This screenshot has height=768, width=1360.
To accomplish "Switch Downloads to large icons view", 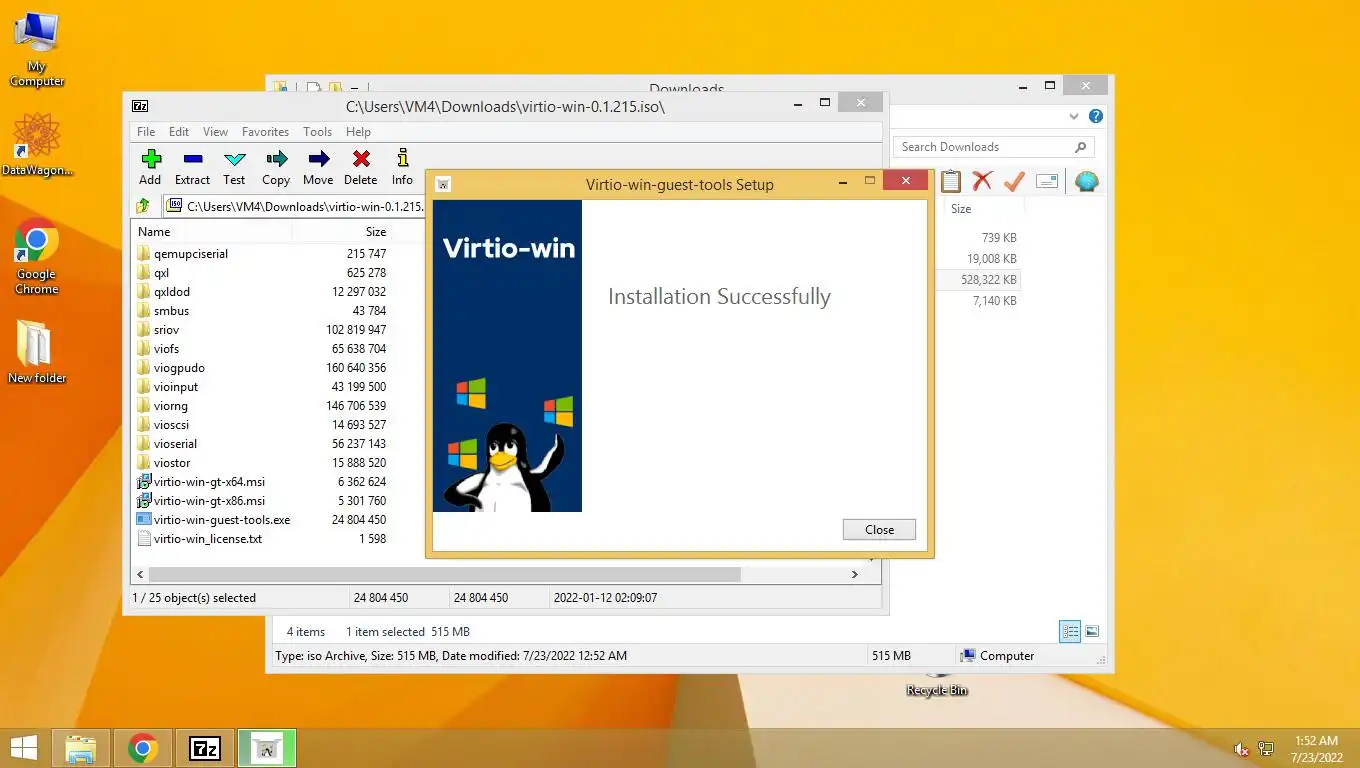I will pyautogui.click(x=1092, y=631).
